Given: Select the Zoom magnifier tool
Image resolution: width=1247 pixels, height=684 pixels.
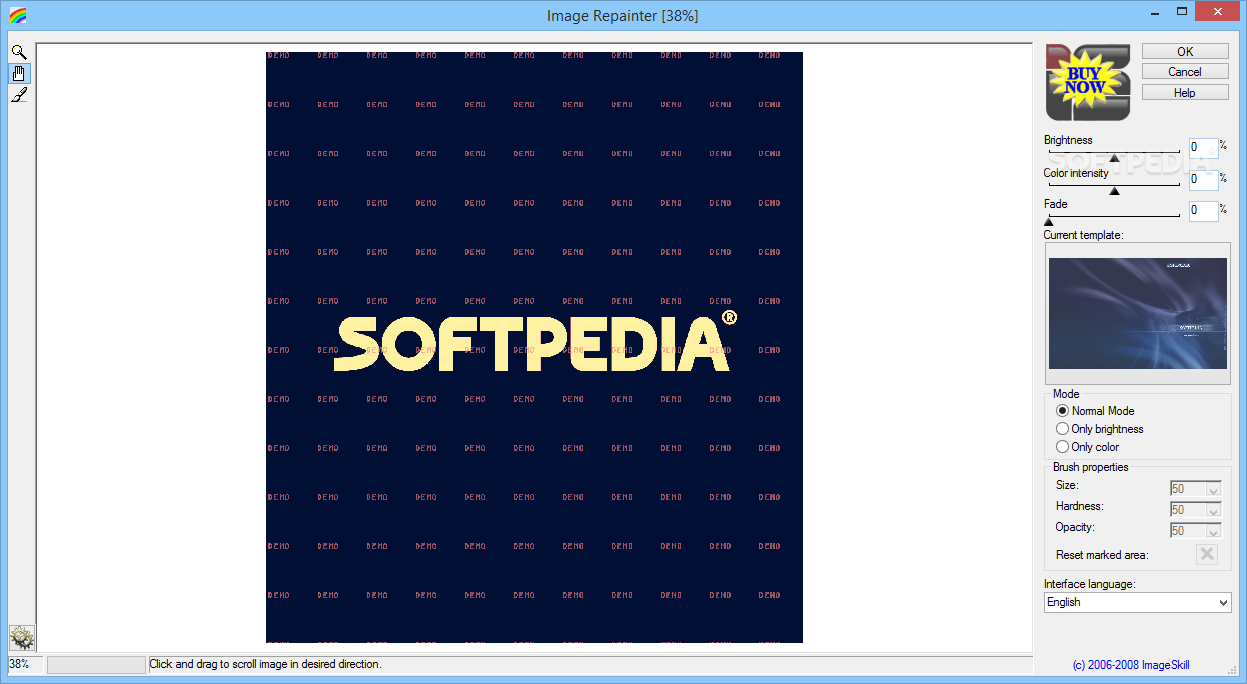Looking at the screenshot, I should [19, 52].
